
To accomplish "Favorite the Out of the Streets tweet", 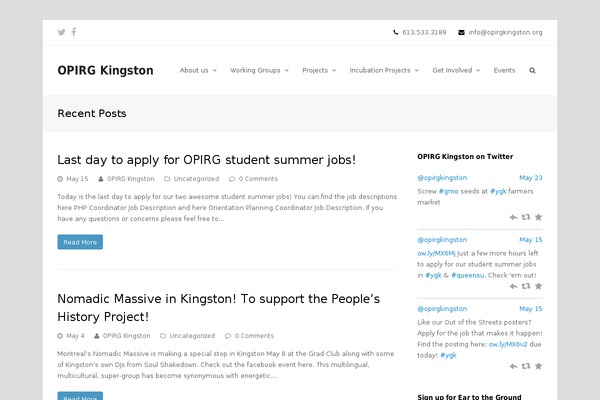I will pos(538,366).
